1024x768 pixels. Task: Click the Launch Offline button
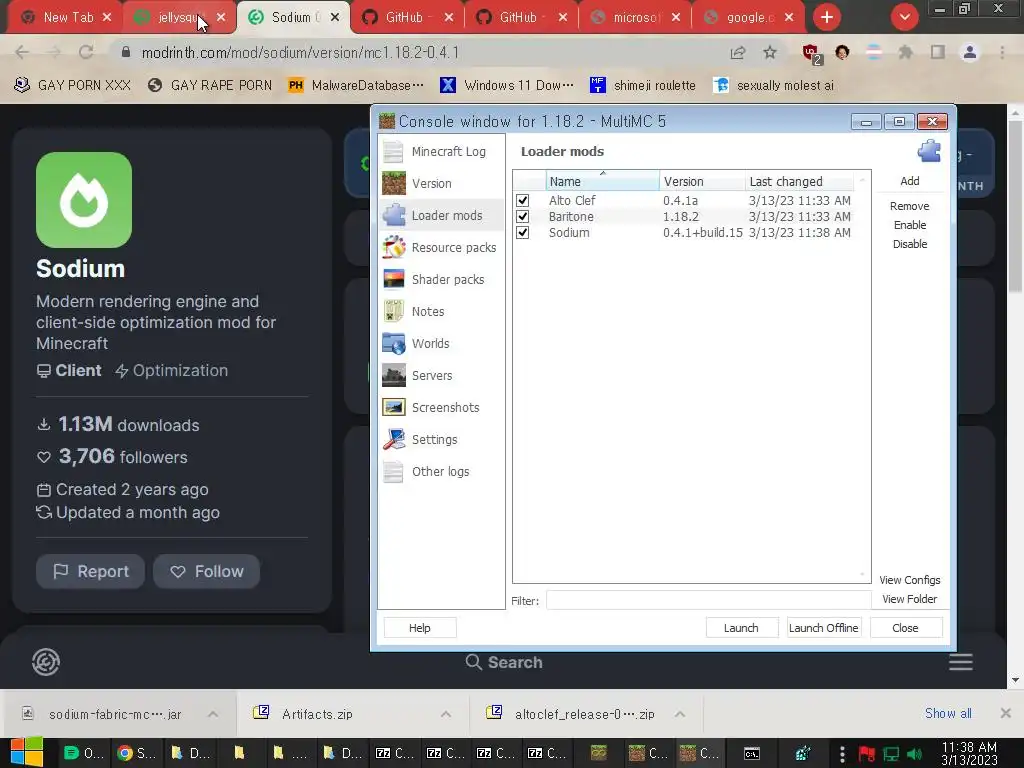824,628
